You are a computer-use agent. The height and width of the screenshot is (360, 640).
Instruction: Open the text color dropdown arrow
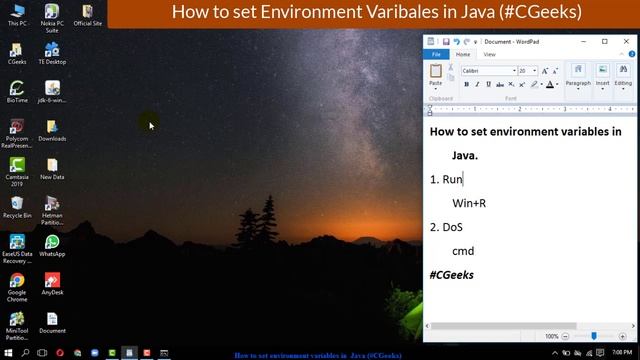tap(557, 84)
